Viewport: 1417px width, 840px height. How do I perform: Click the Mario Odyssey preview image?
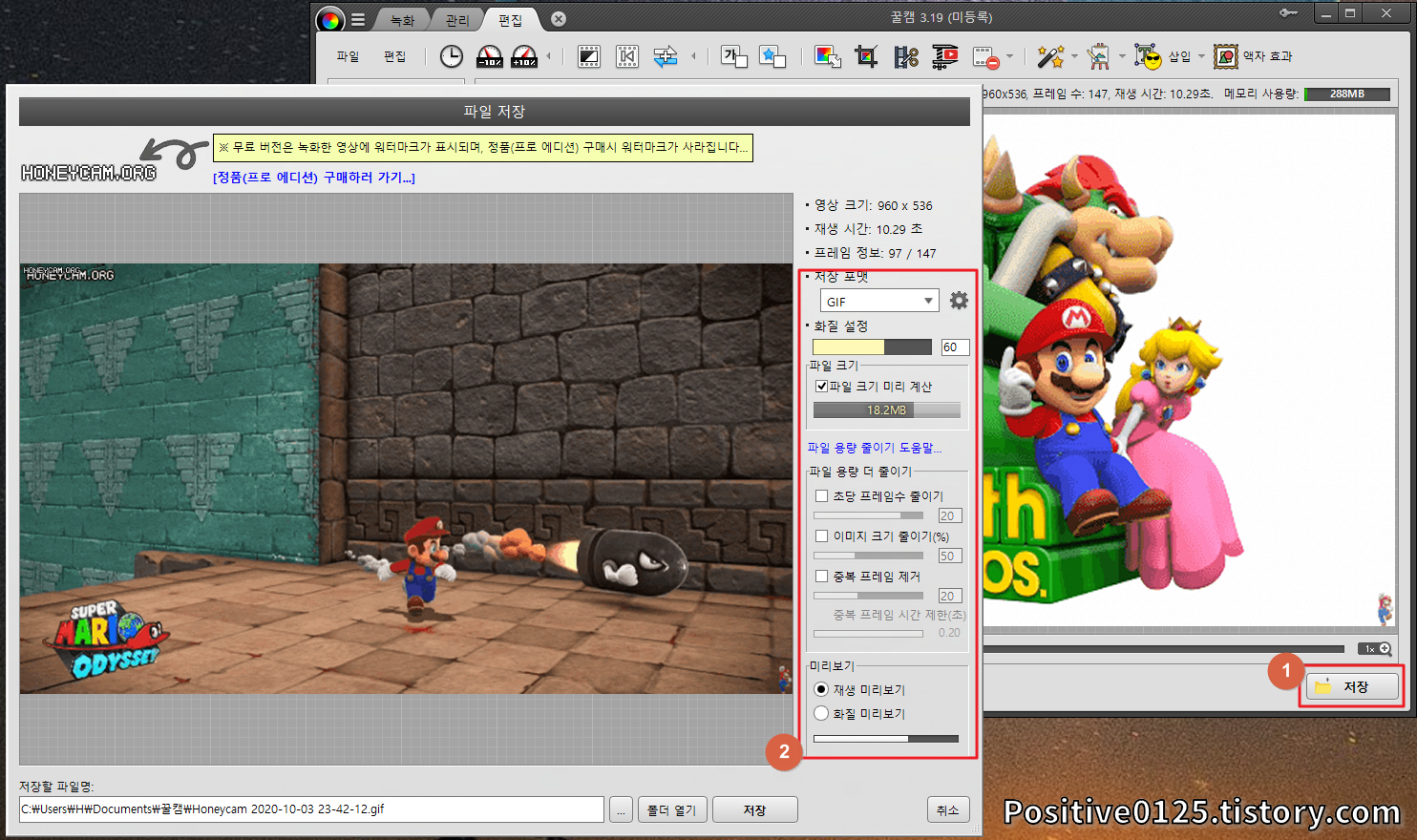click(407, 478)
